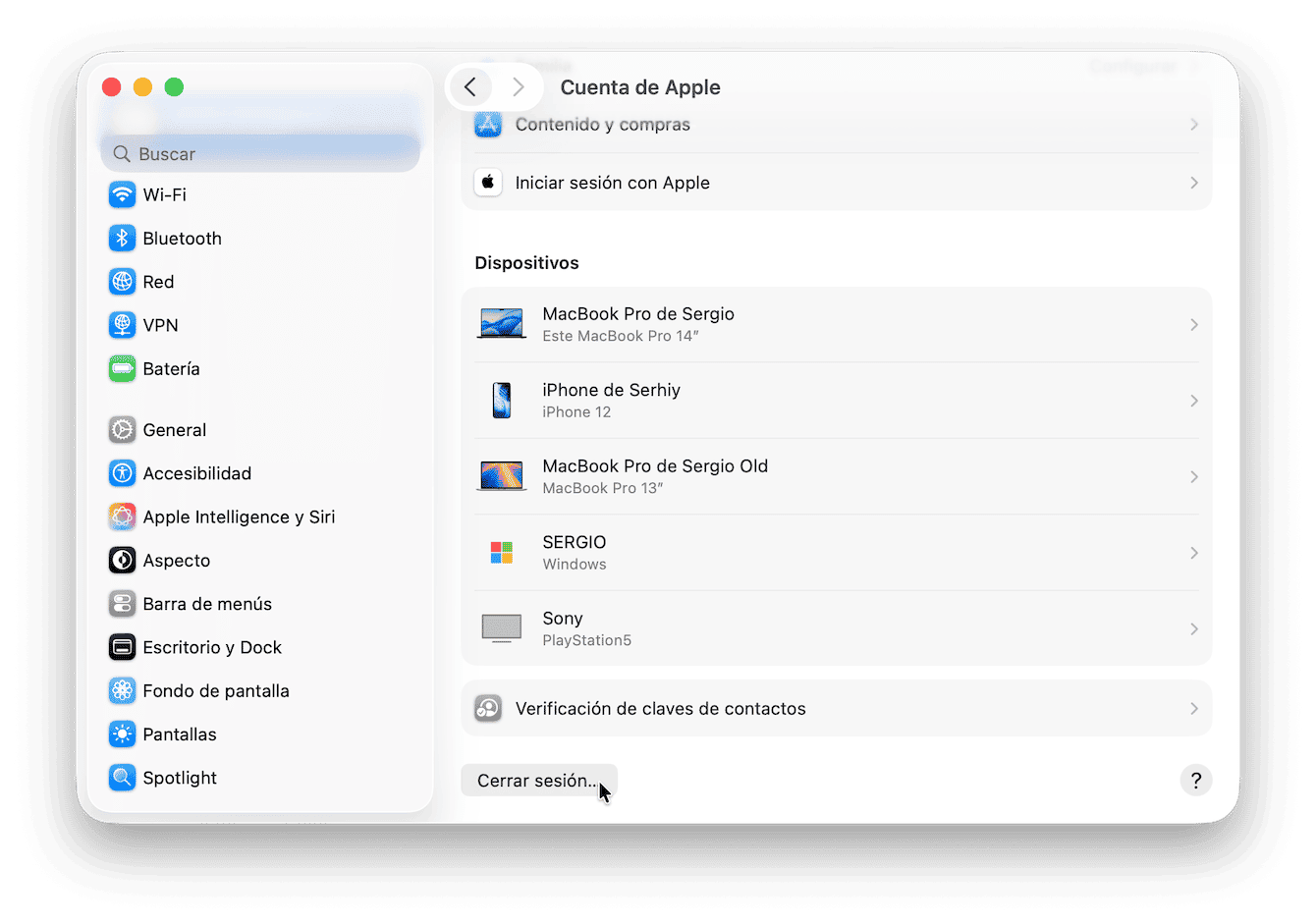This screenshot has height=924, width=1316.
Task: Expand the Iniciar sesión con Apple chevron
Action: [x=1194, y=183]
